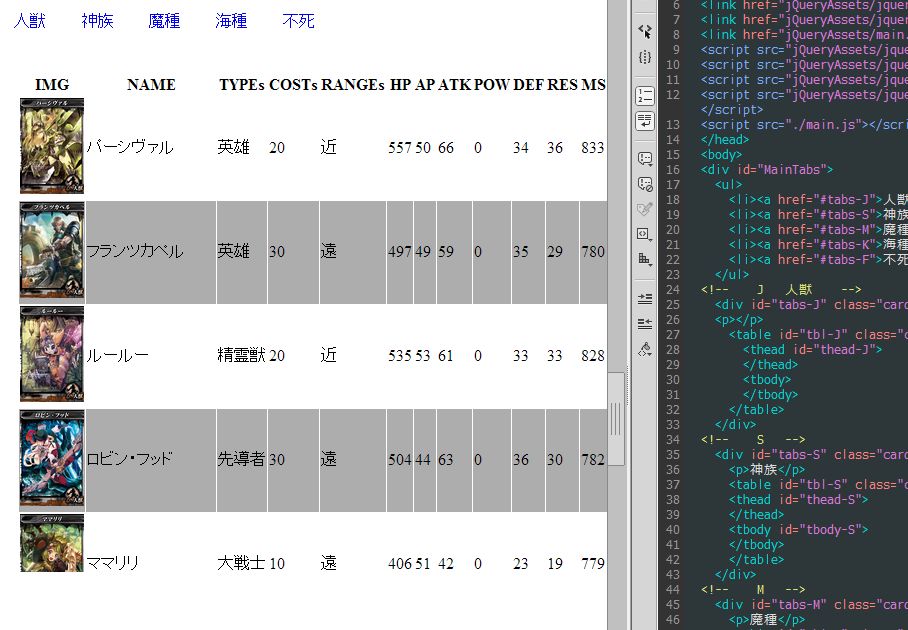The height and width of the screenshot is (630, 908).
Task: Toggle word wrap in the code view
Action: 645,120
